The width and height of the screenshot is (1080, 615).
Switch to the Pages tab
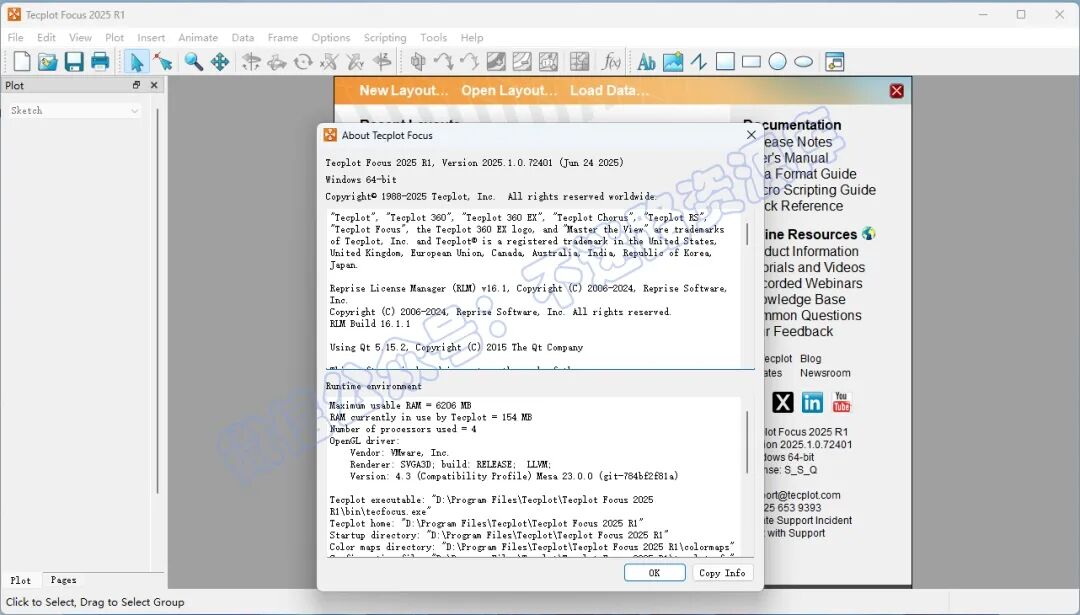(x=63, y=580)
